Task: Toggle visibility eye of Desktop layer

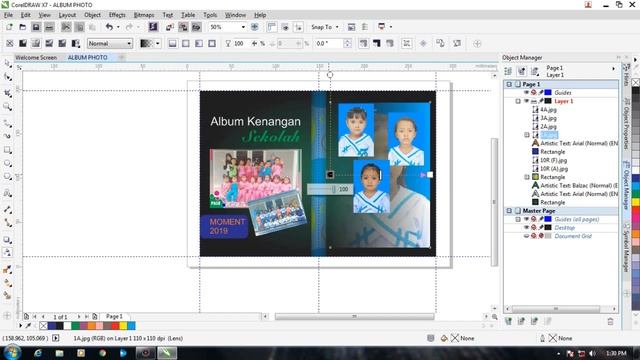Action: tap(527, 227)
